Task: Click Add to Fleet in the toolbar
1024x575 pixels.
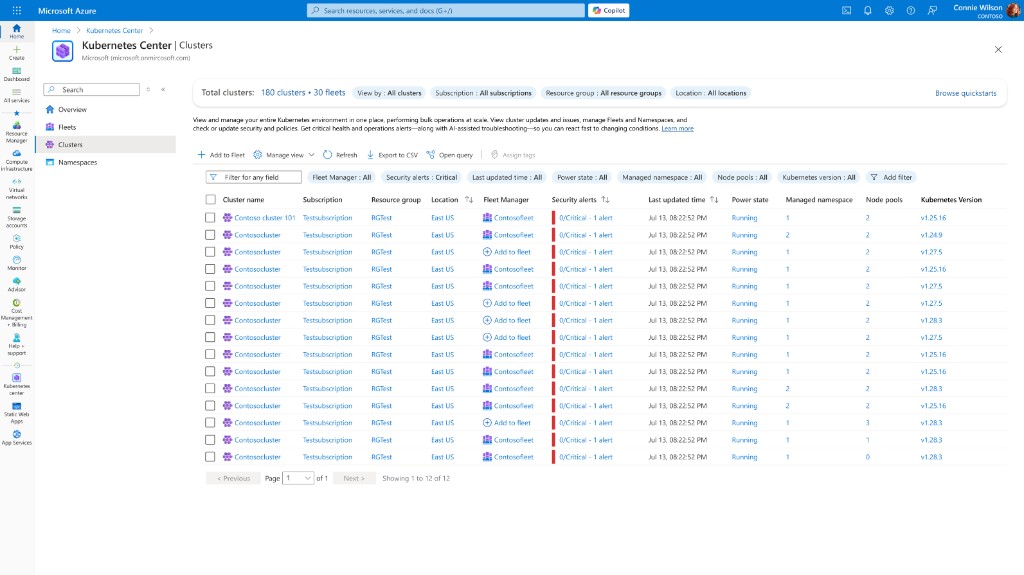Action: click(221, 155)
